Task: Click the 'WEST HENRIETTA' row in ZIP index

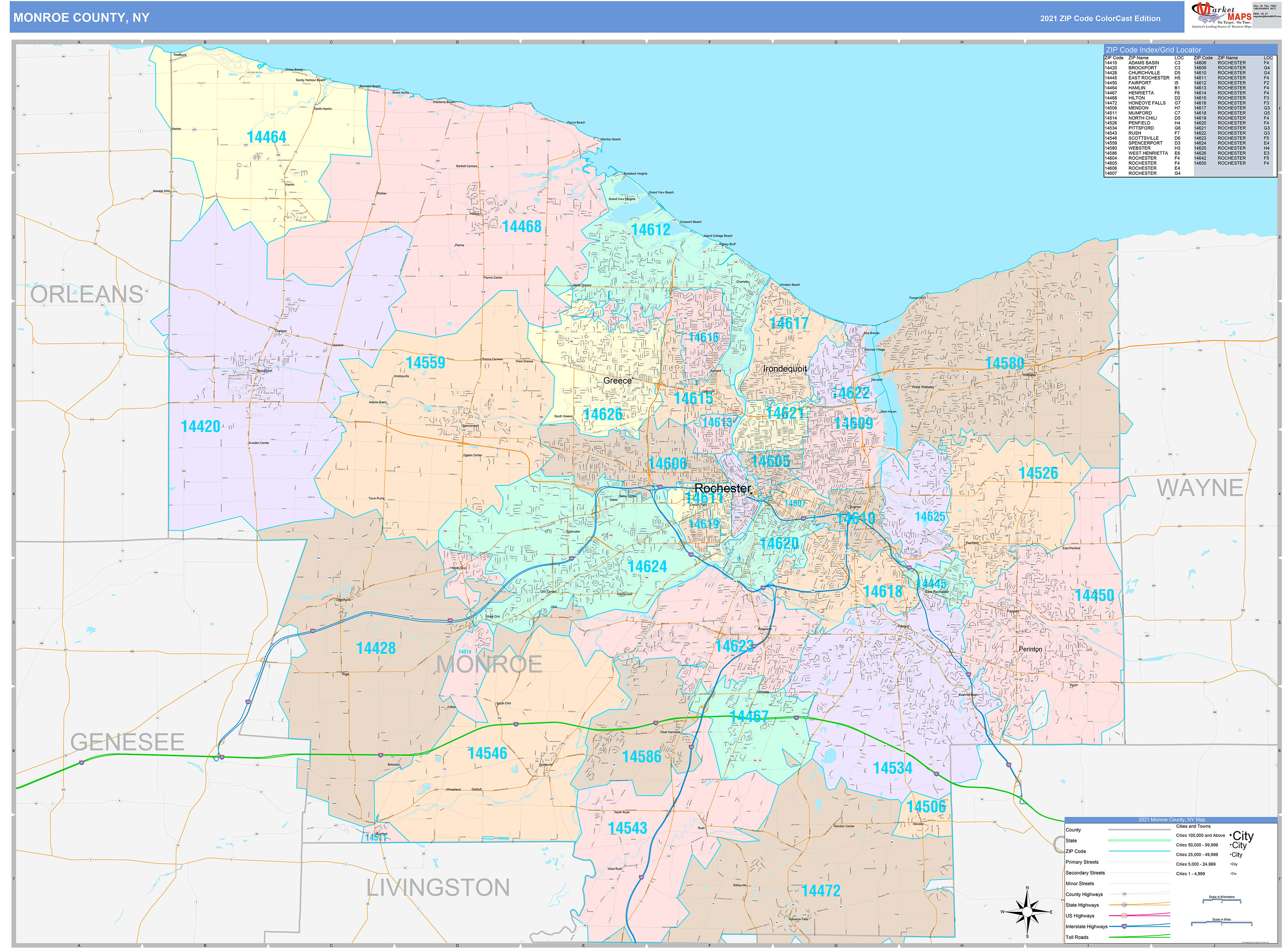Action: click(1143, 153)
